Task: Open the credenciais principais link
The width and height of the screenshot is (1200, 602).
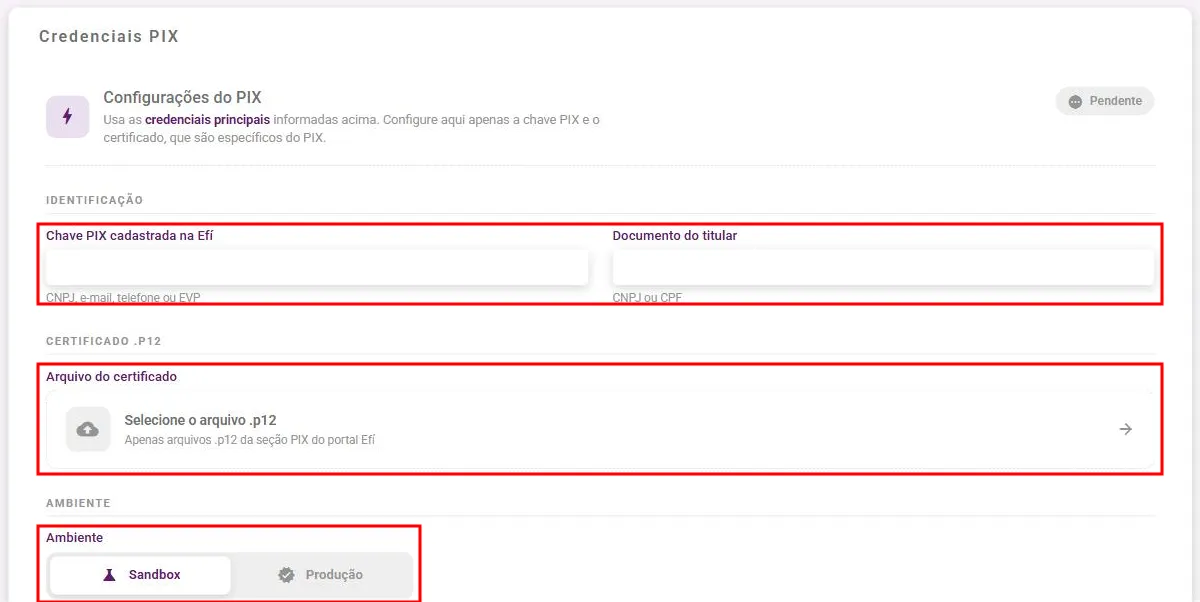Action: click(x=208, y=120)
